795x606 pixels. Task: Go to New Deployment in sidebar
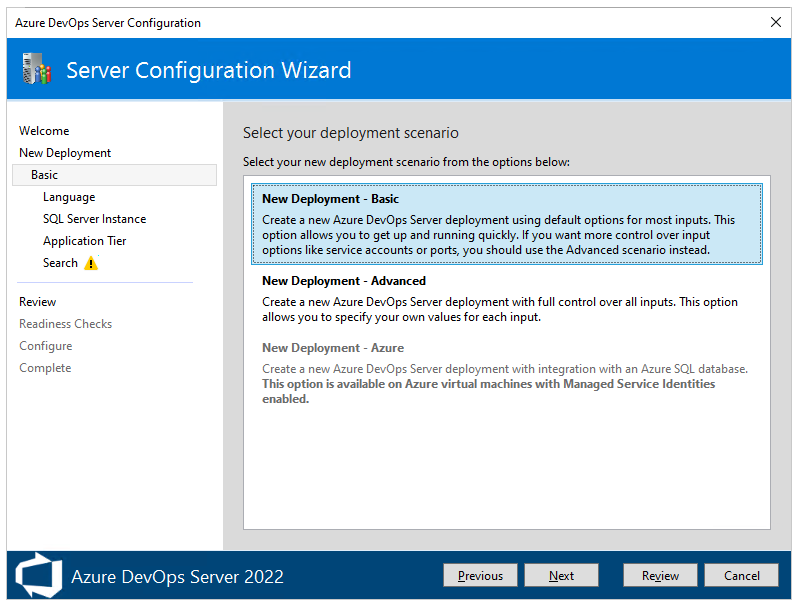click(65, 153)
